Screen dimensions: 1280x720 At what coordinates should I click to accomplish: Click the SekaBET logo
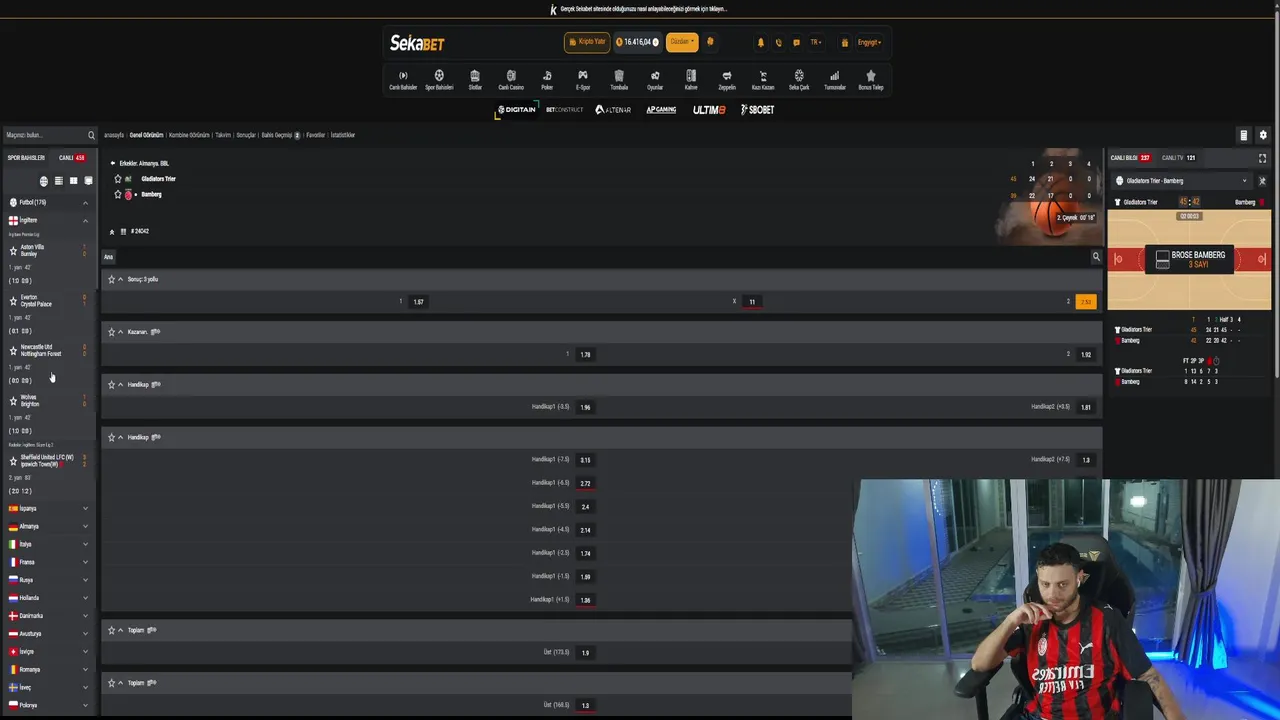417,43
